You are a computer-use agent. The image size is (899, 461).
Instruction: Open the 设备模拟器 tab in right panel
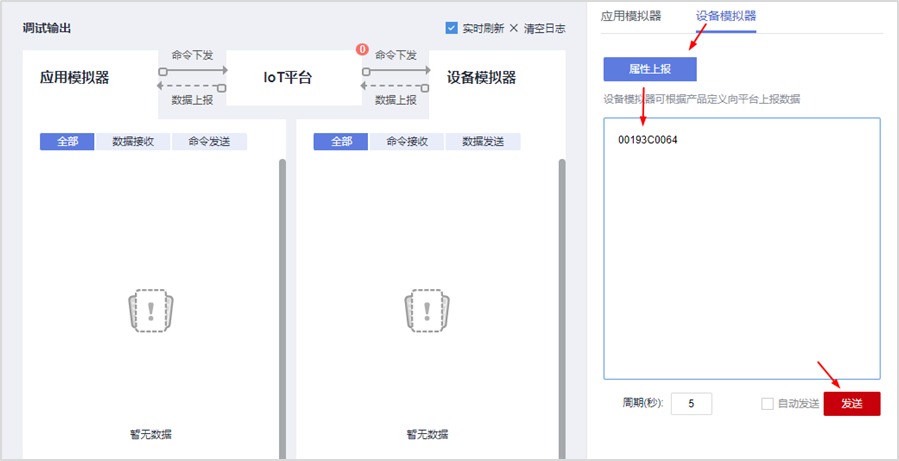pos(725,16)
